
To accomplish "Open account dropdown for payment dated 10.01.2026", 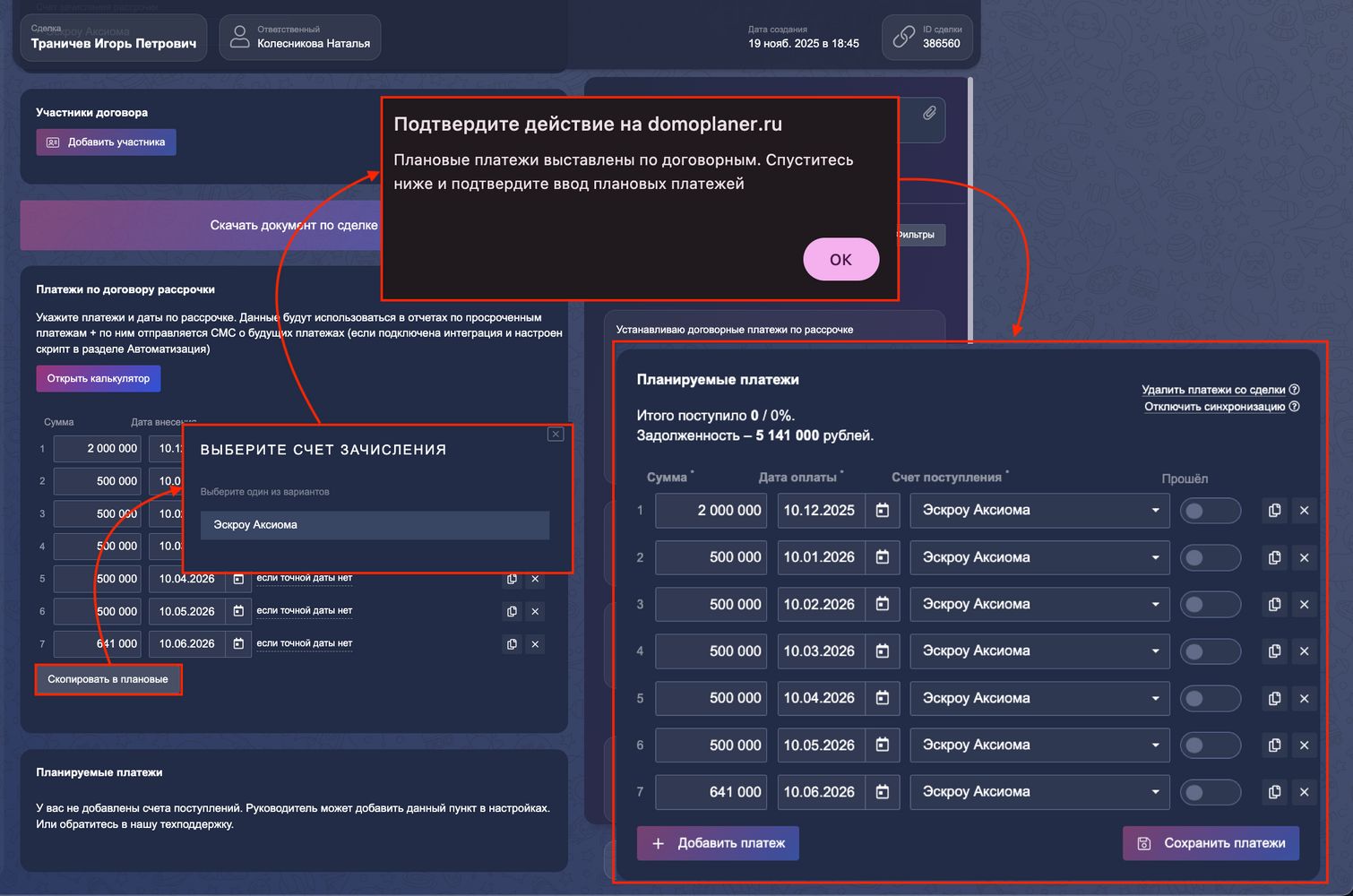I will [1039, 557].
